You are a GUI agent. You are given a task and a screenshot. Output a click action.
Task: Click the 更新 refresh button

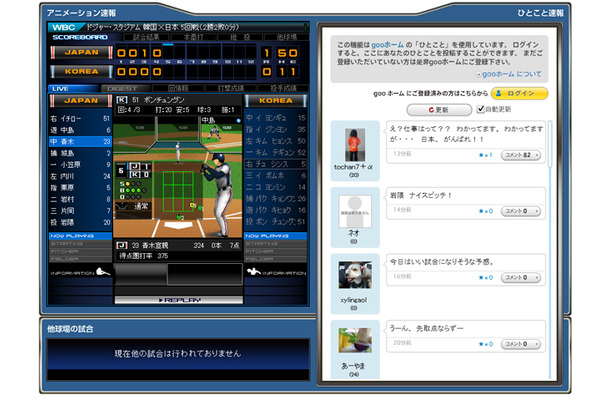click(x=439, y=110)
